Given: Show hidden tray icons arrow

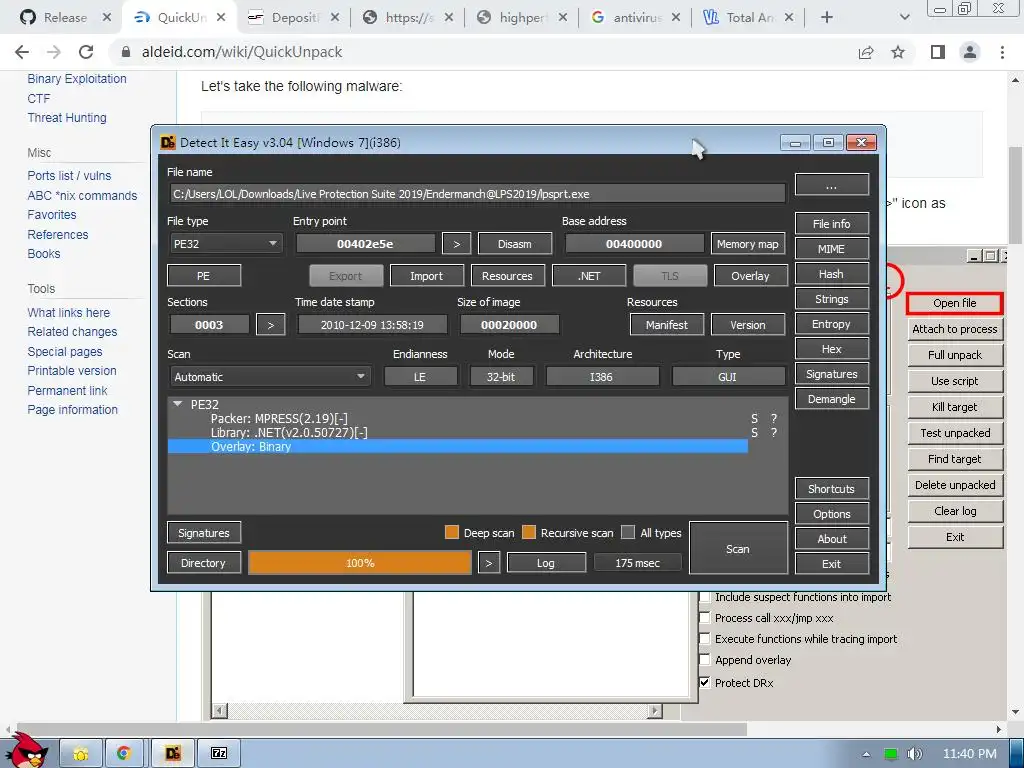Looking at the screenshot, I should coord(866,754).
